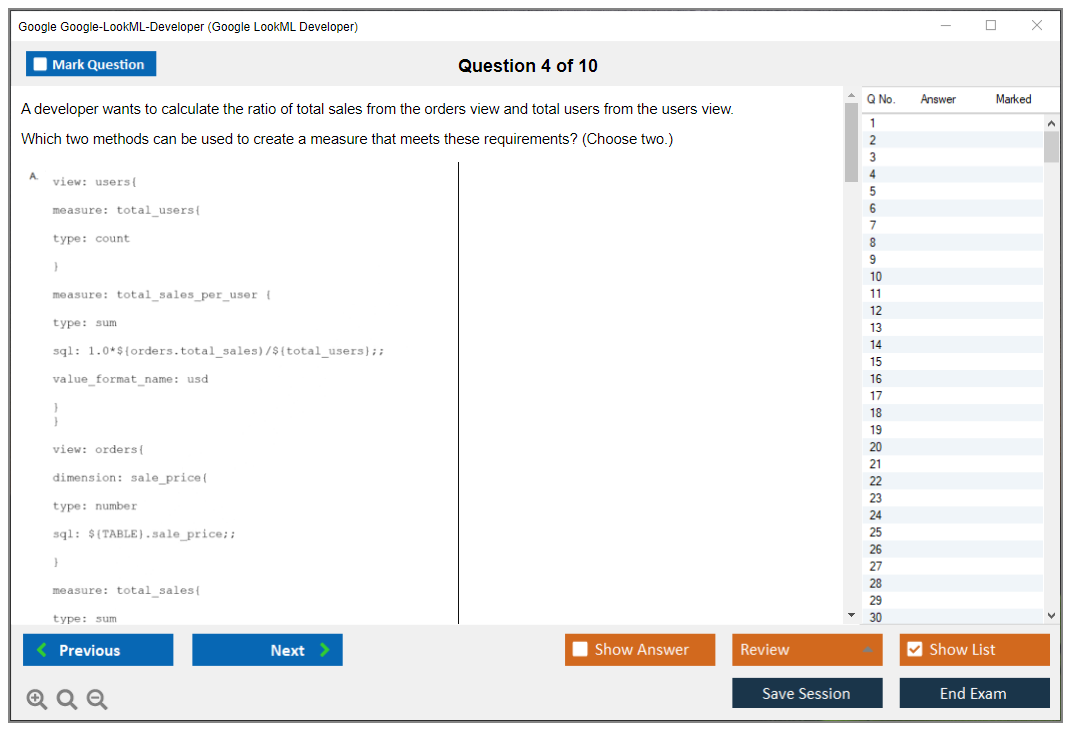
Task: Click the Marked column header
Action: [1013, 99]
